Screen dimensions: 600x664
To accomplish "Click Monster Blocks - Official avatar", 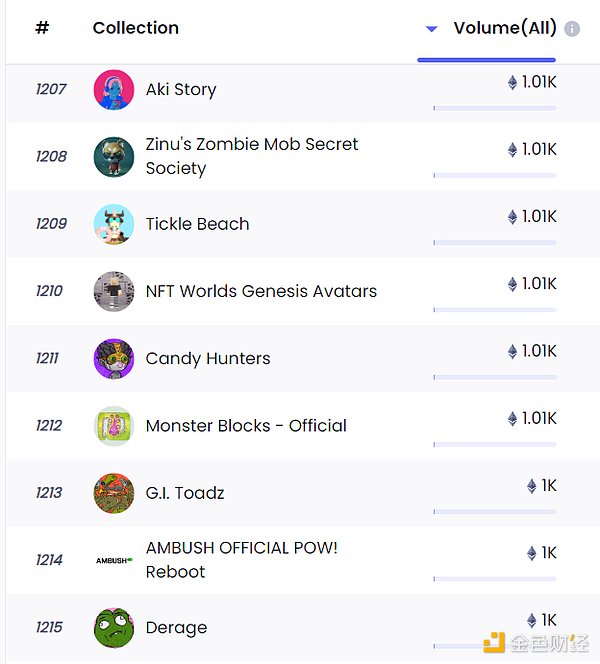I will point(113,425).
